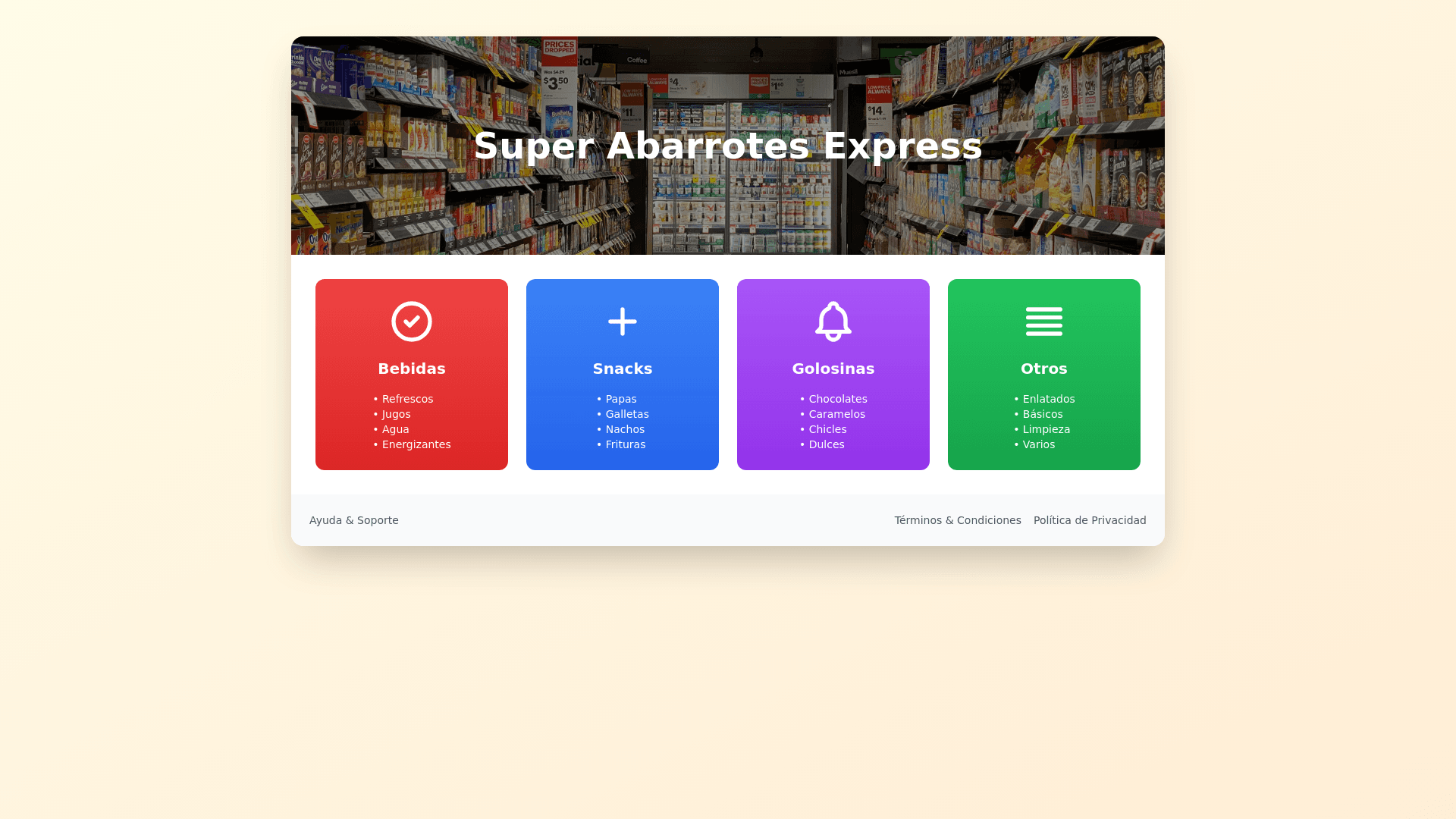The image size is (1456, 819).
Task: Select Limpieza in the Otros list
Action: 1046,429
